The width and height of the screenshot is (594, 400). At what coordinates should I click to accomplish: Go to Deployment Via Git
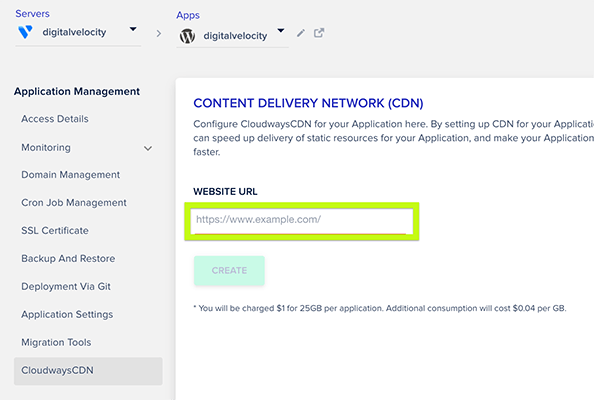pyautogui.click(x=66, y=286)
